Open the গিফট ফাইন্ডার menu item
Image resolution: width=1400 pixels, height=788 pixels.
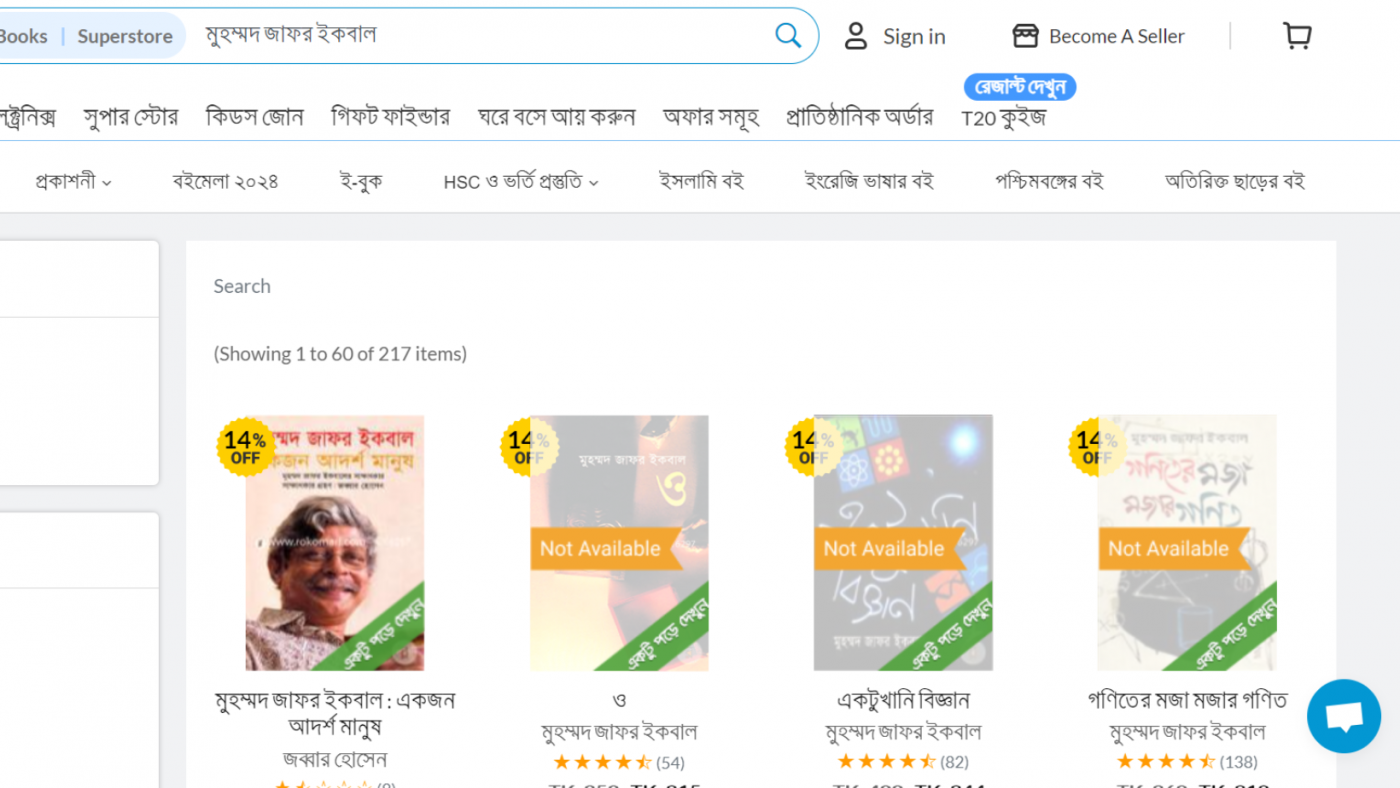[x=390, y=117]
